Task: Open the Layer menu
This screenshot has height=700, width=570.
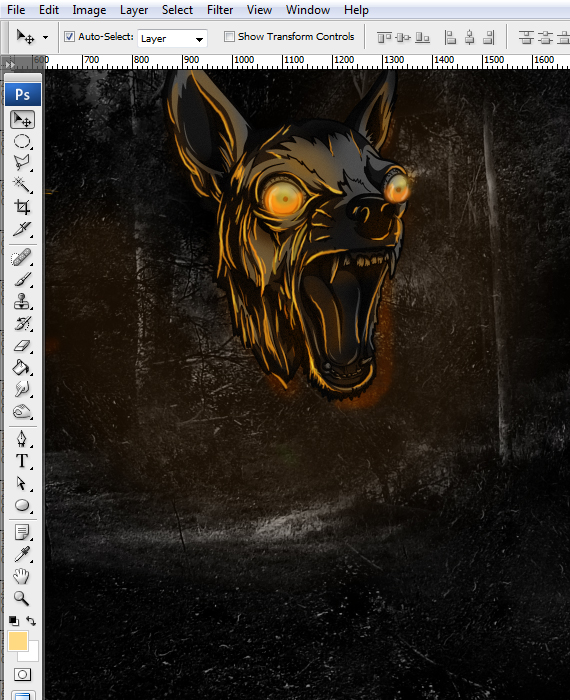Action: (x=134, y=10)
